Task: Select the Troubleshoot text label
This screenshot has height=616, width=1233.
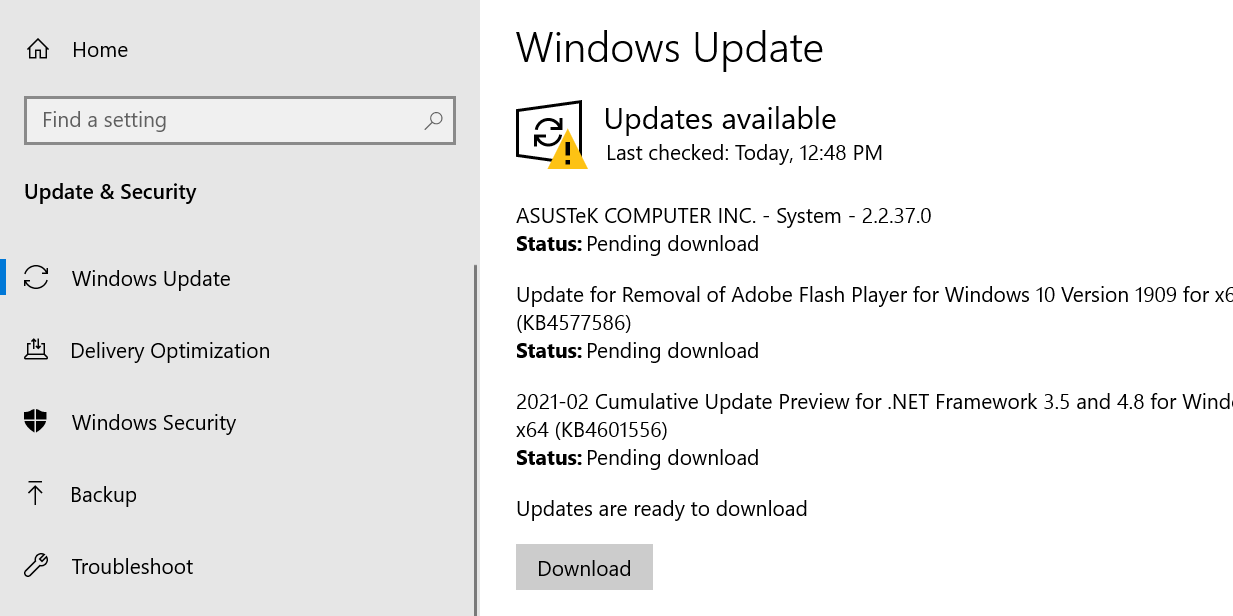Action: tap(132, 567)
